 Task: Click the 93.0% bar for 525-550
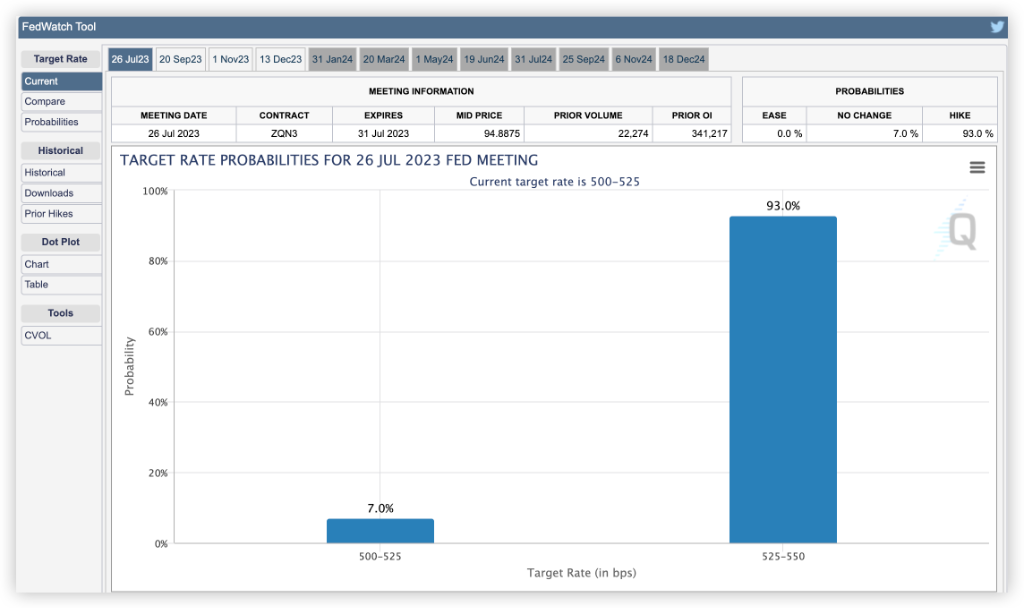point(783,379)
